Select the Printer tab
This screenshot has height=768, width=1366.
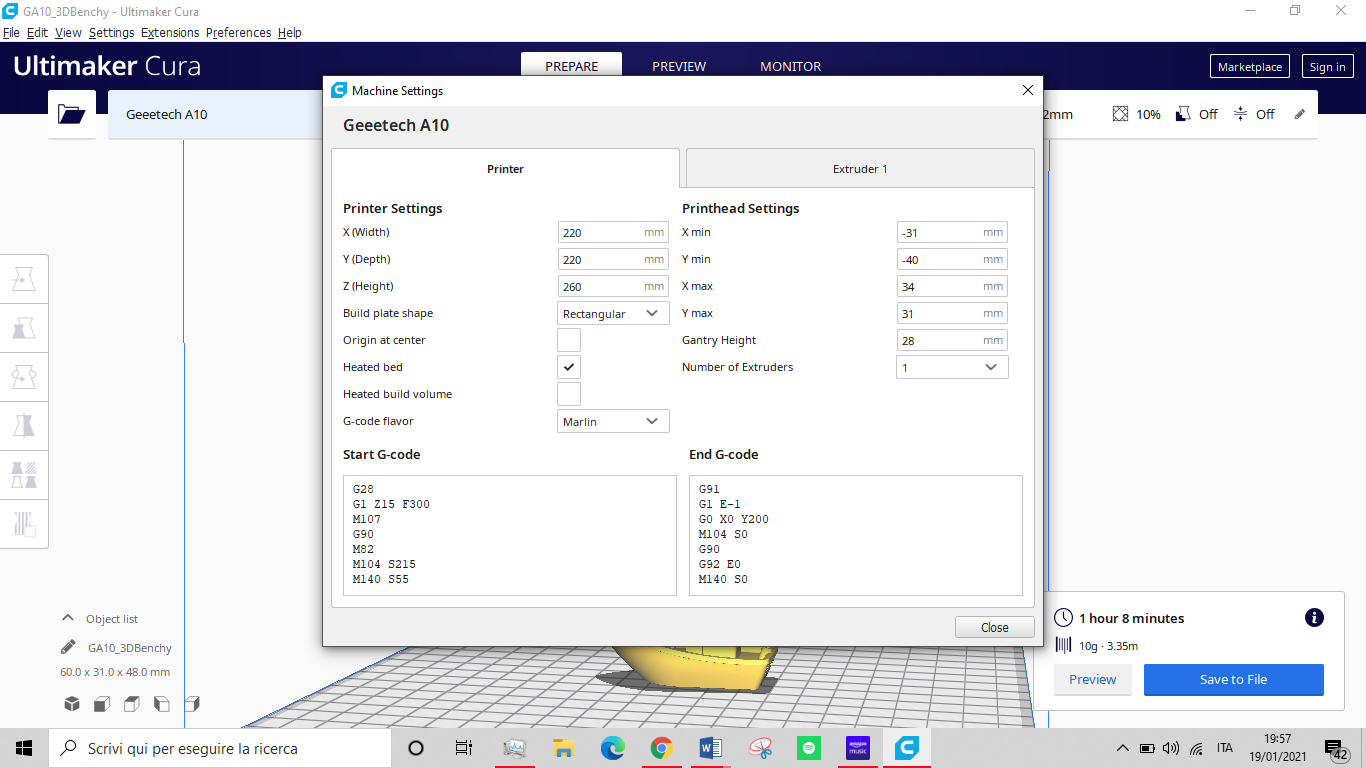coord(505,168)
